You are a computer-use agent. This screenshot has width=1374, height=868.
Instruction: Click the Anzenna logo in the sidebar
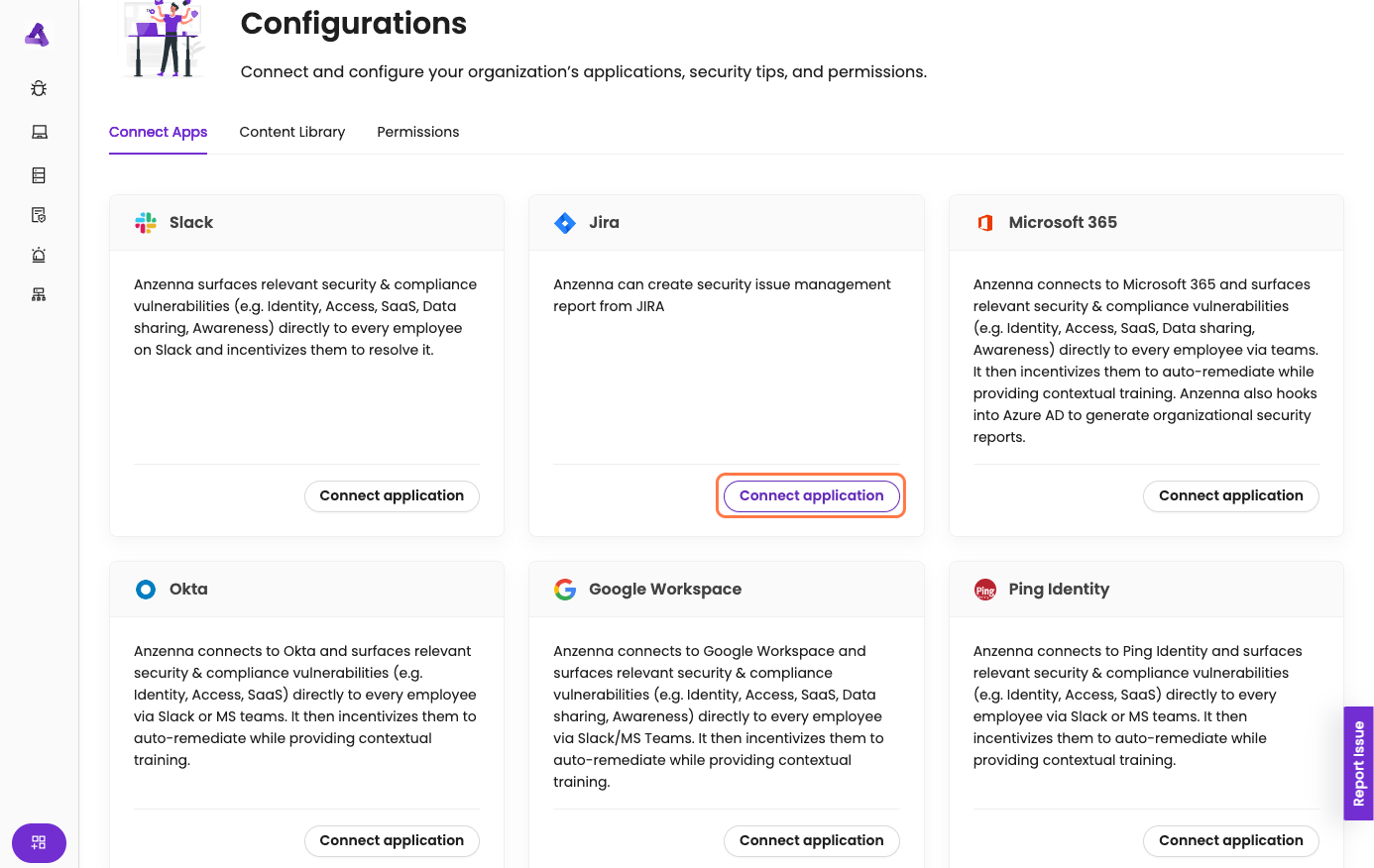click(37, 35)
